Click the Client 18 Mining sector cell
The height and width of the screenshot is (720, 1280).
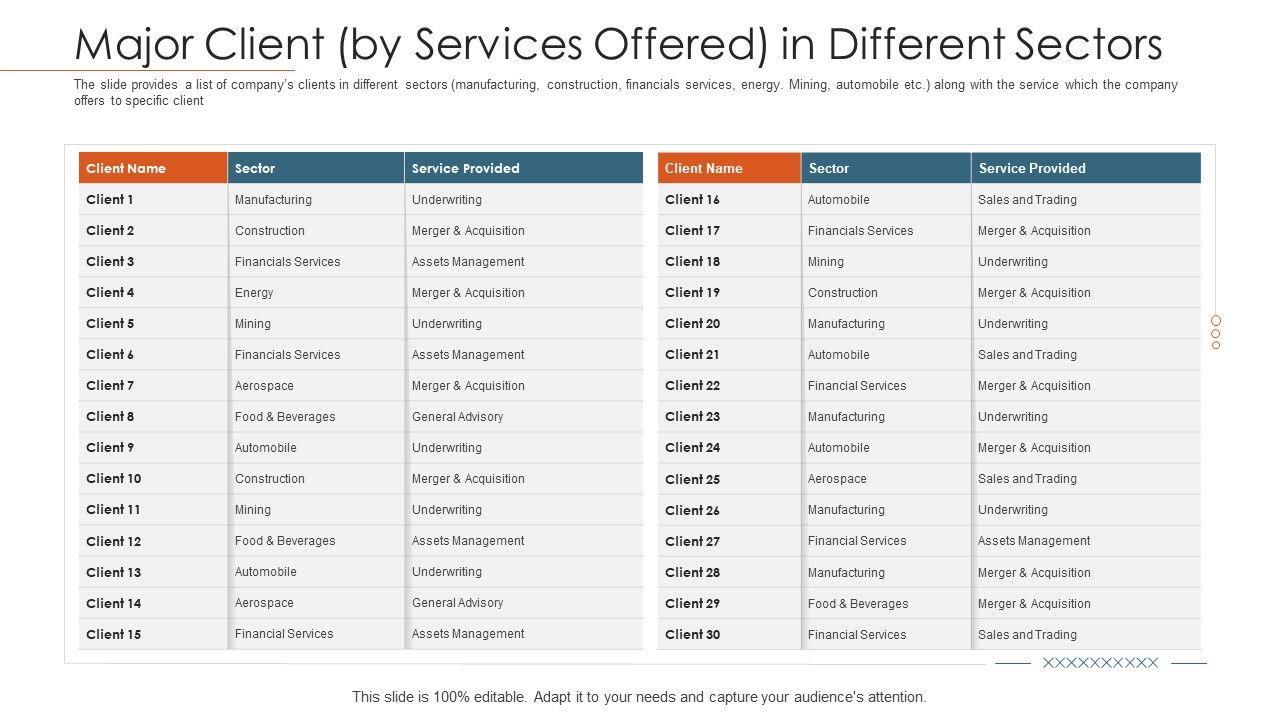point(826,261)
